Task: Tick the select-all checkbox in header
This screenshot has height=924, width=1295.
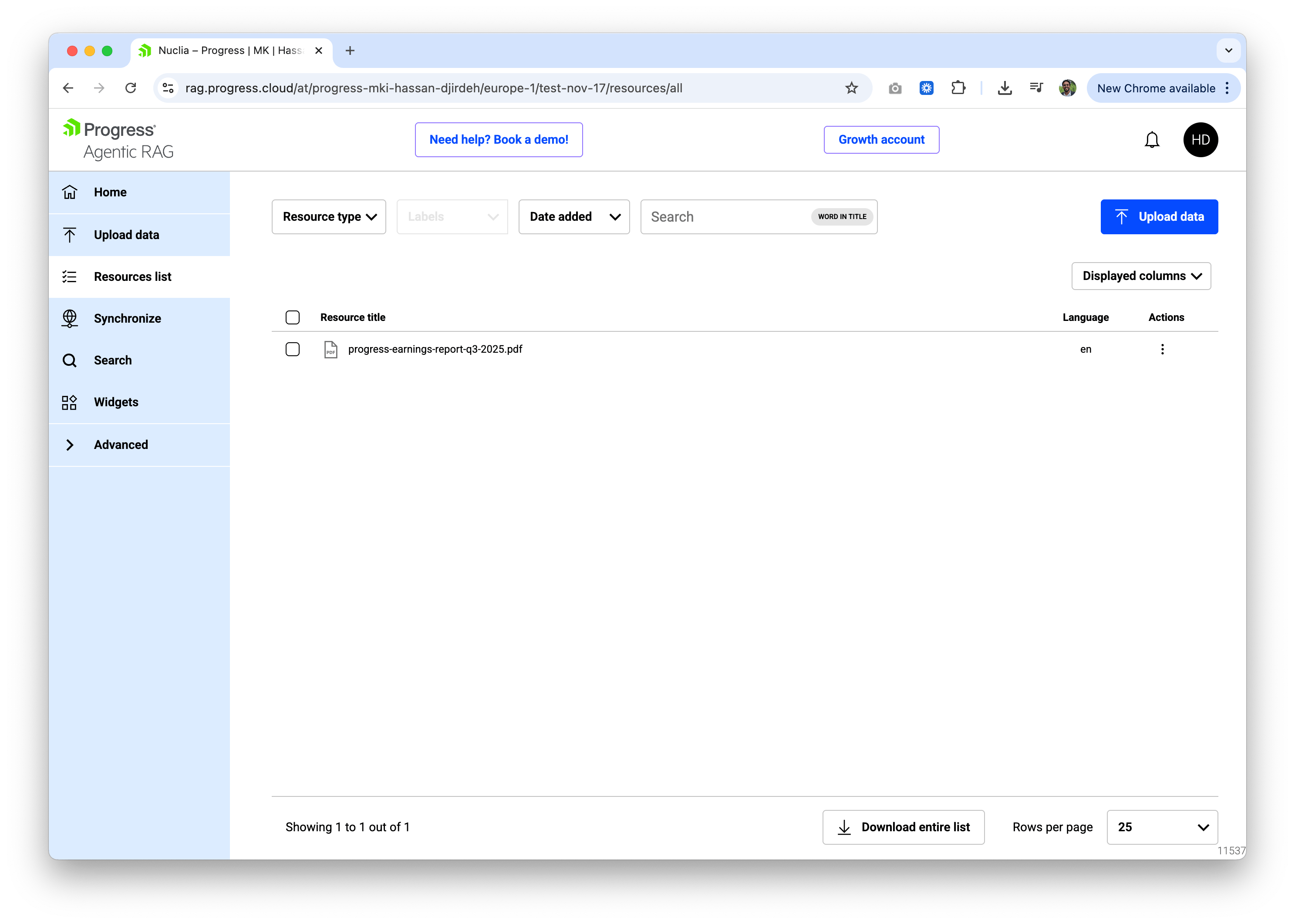Action: click(x=293, y=317)
